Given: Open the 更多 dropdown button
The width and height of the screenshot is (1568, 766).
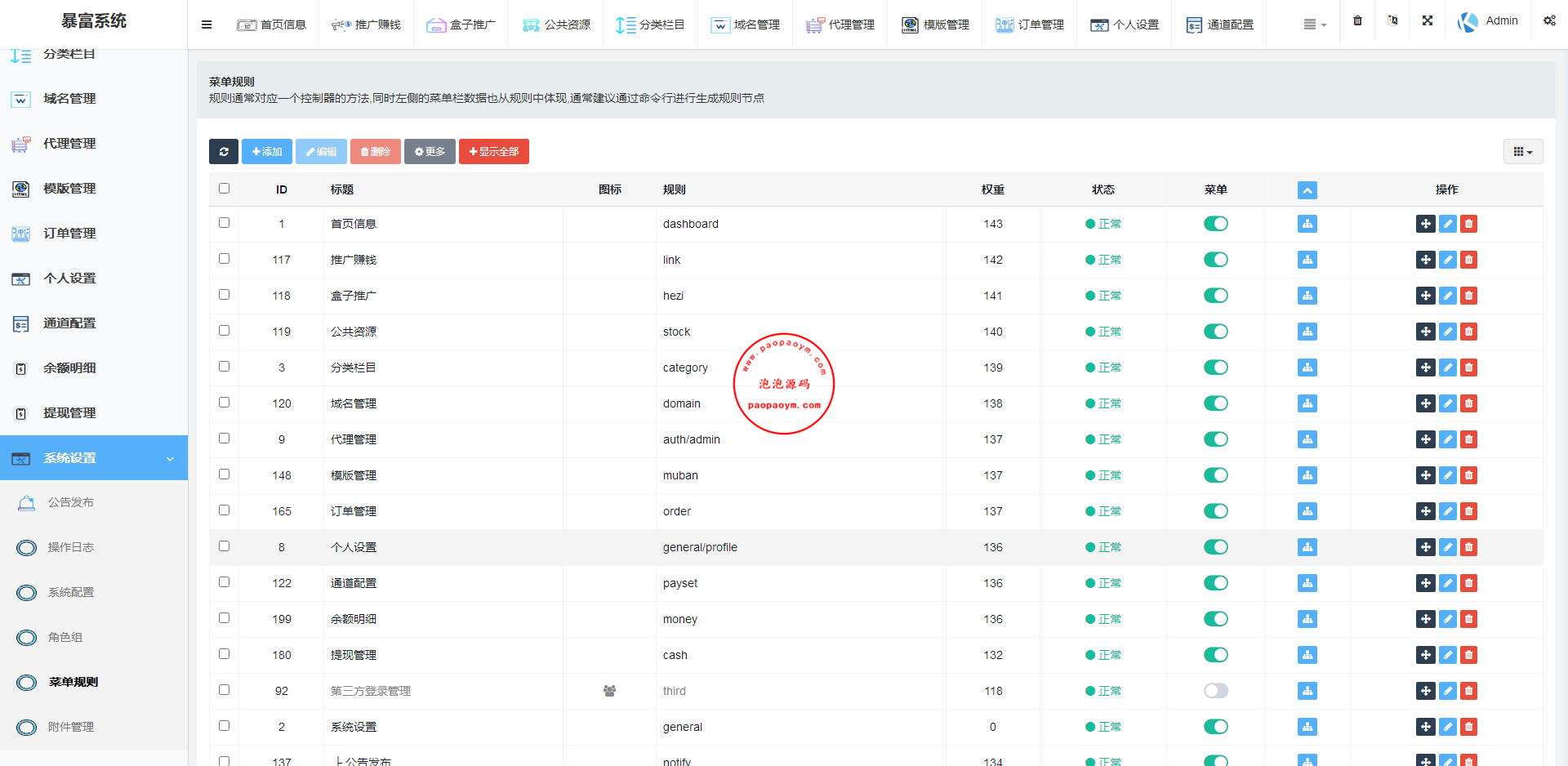Looking at the screenshot, I should (430, 151).
